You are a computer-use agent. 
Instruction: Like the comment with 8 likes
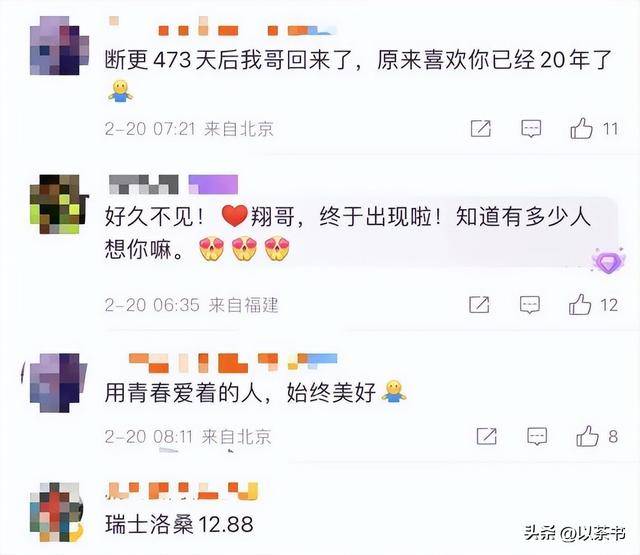point(587,436)
